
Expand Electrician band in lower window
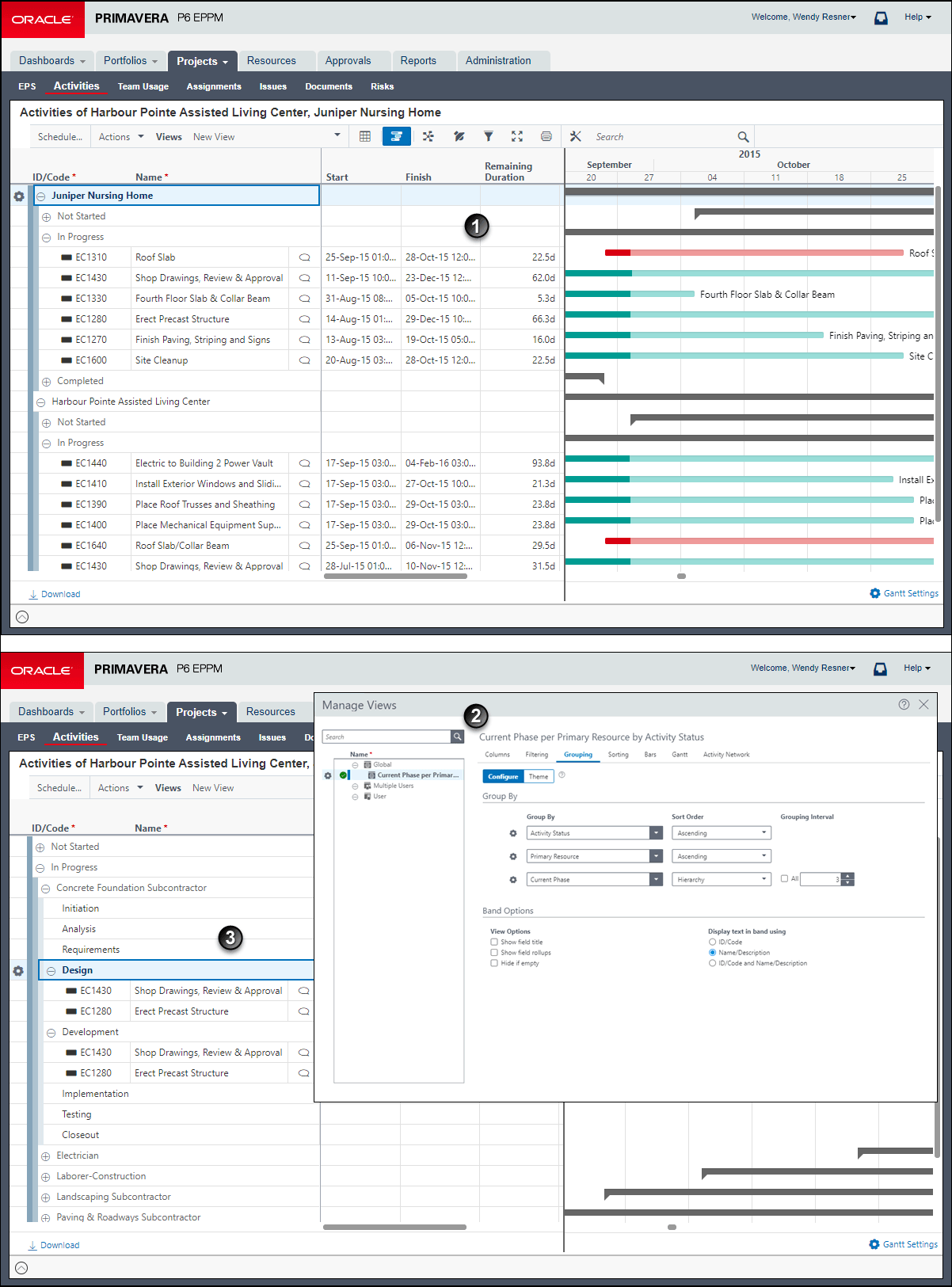coord(45,1156)
